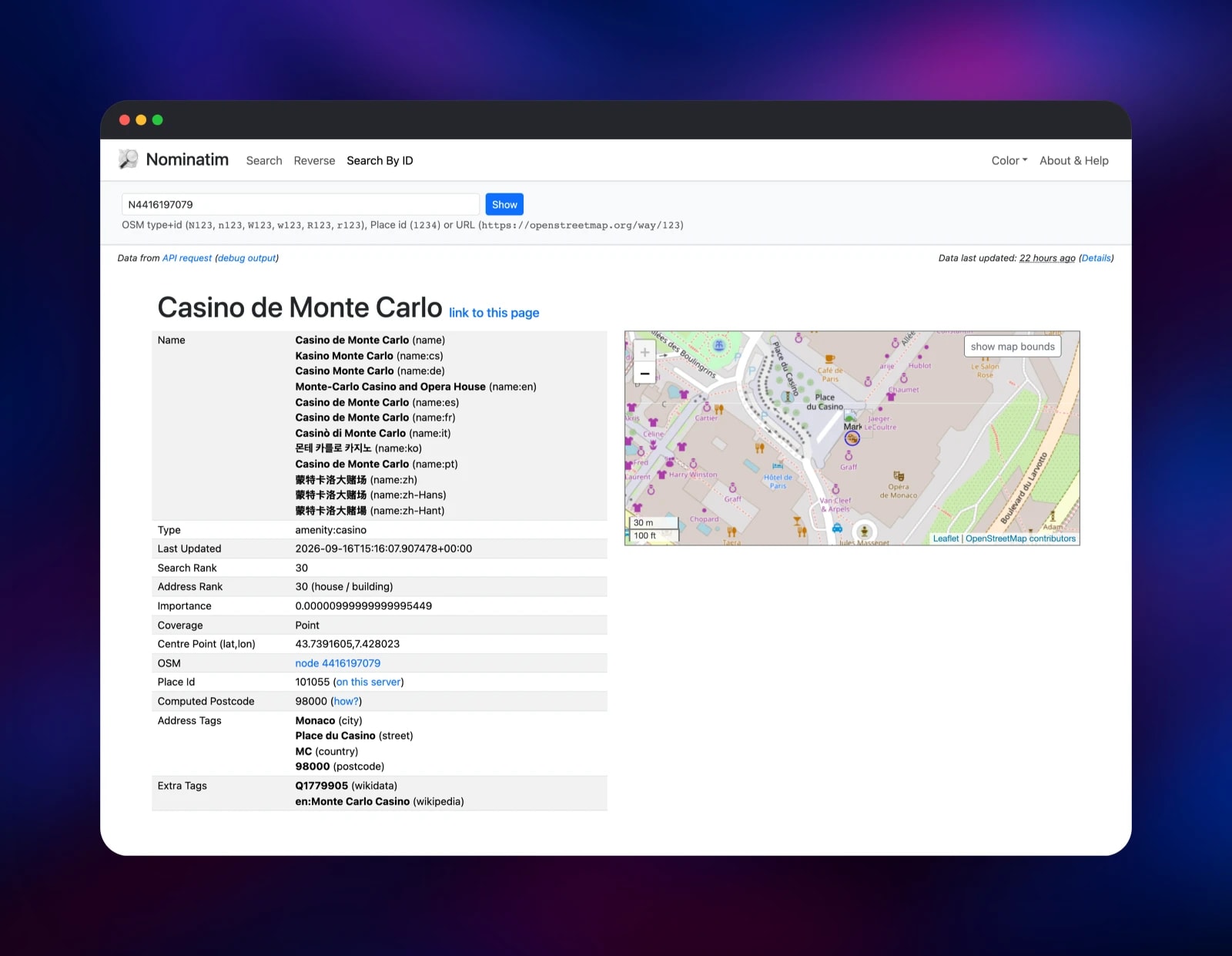The width and height of the screenshot is (1232, 956).
Task: Click the '22 hours ago' update time
Action: [1047, 258]
